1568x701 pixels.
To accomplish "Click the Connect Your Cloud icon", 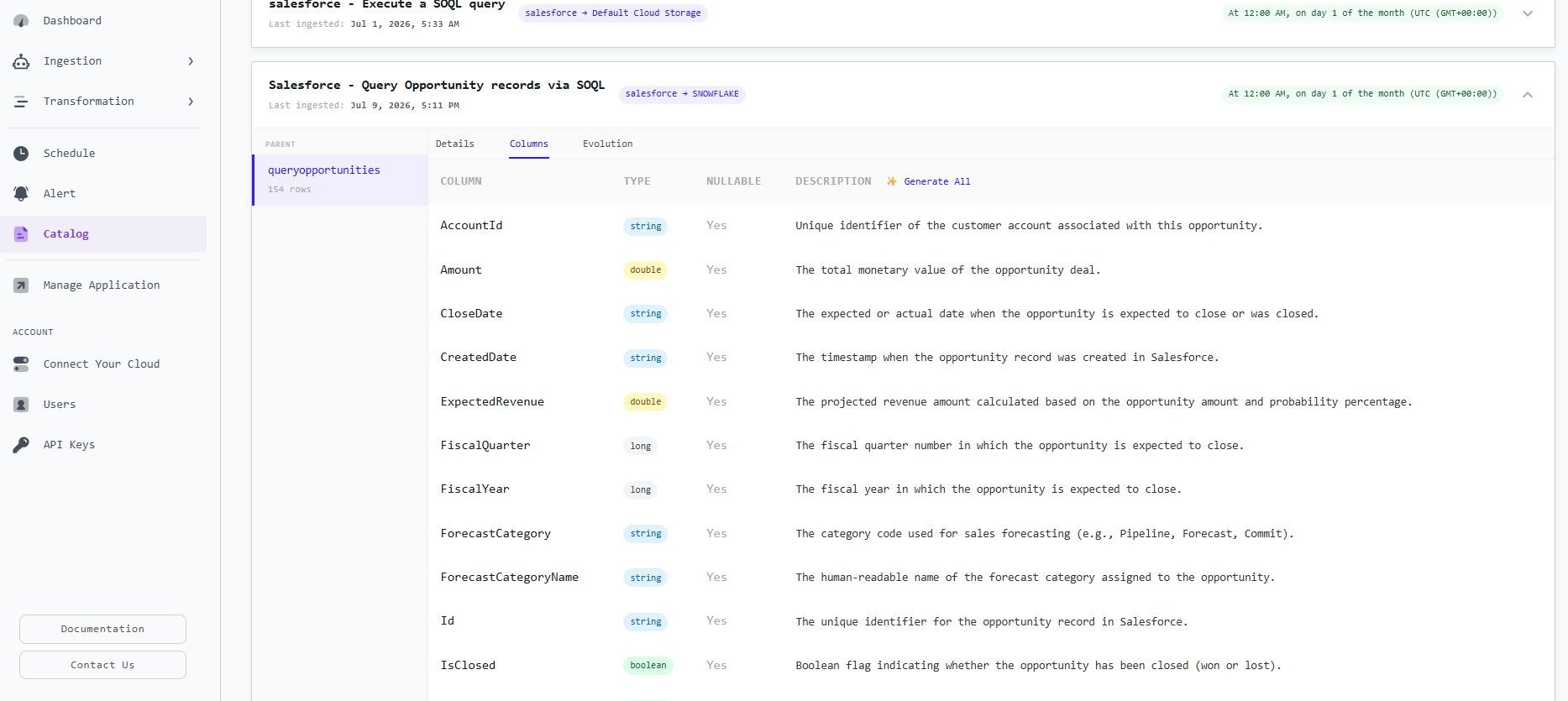I will point(21,364).
